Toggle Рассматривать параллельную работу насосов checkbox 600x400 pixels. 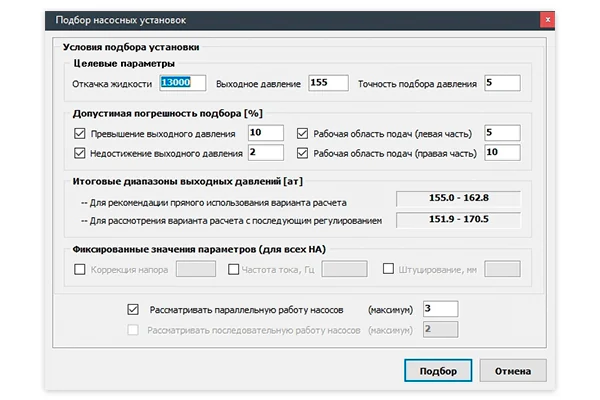tap(133, 309)
